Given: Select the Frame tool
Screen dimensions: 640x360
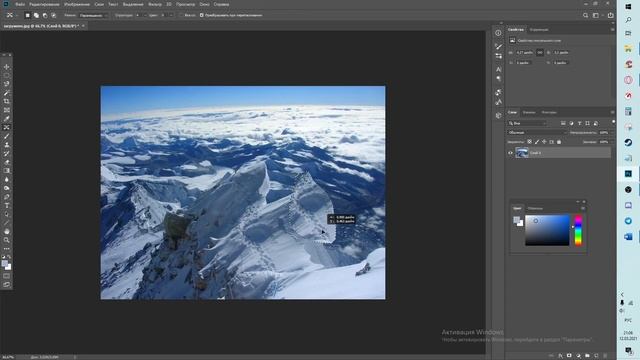Looking at the screenshot, I should 7,110.
